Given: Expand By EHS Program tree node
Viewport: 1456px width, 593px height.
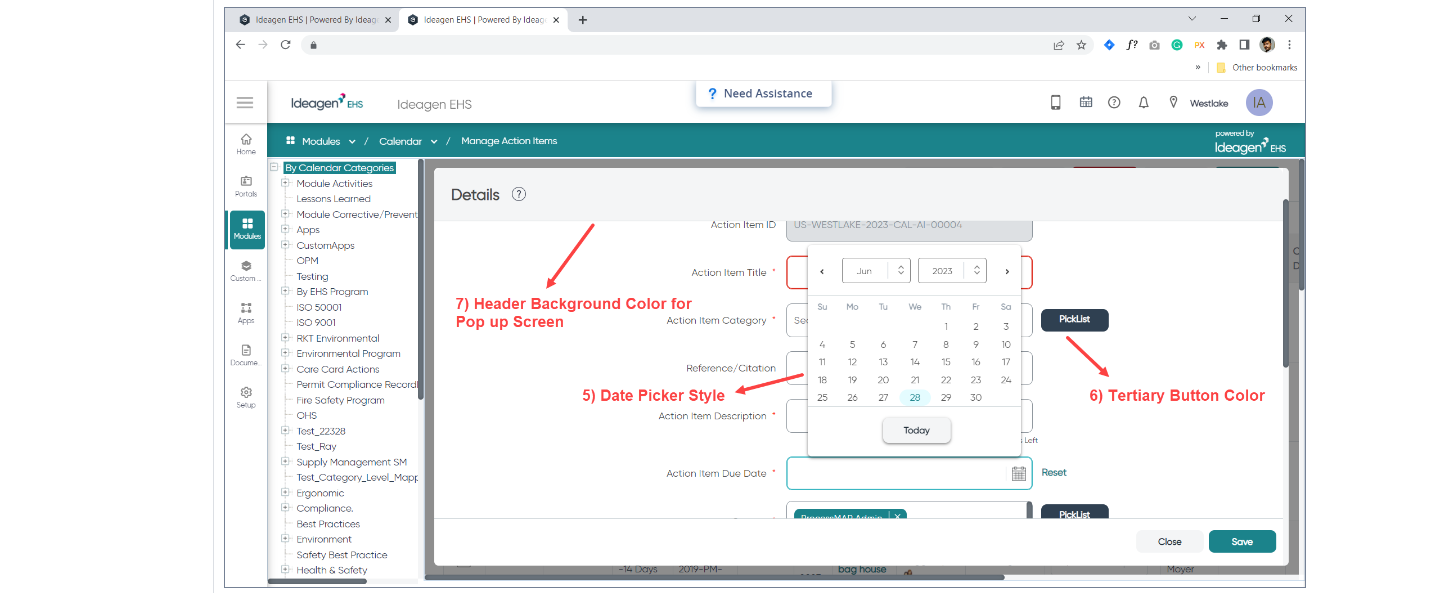Looking at the screenshot, I should coord(286,292).
